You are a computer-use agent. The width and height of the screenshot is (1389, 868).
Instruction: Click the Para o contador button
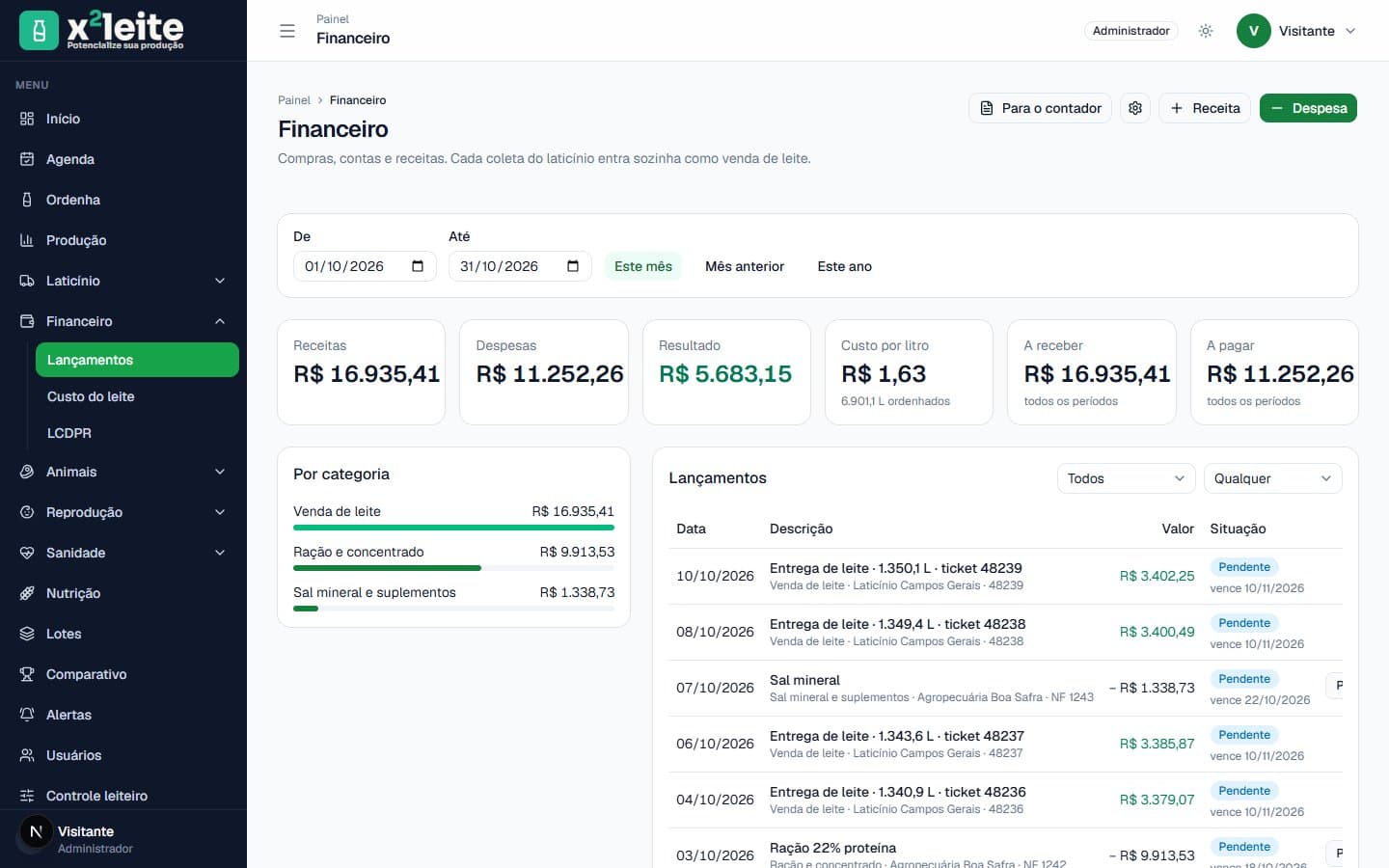1040,108
